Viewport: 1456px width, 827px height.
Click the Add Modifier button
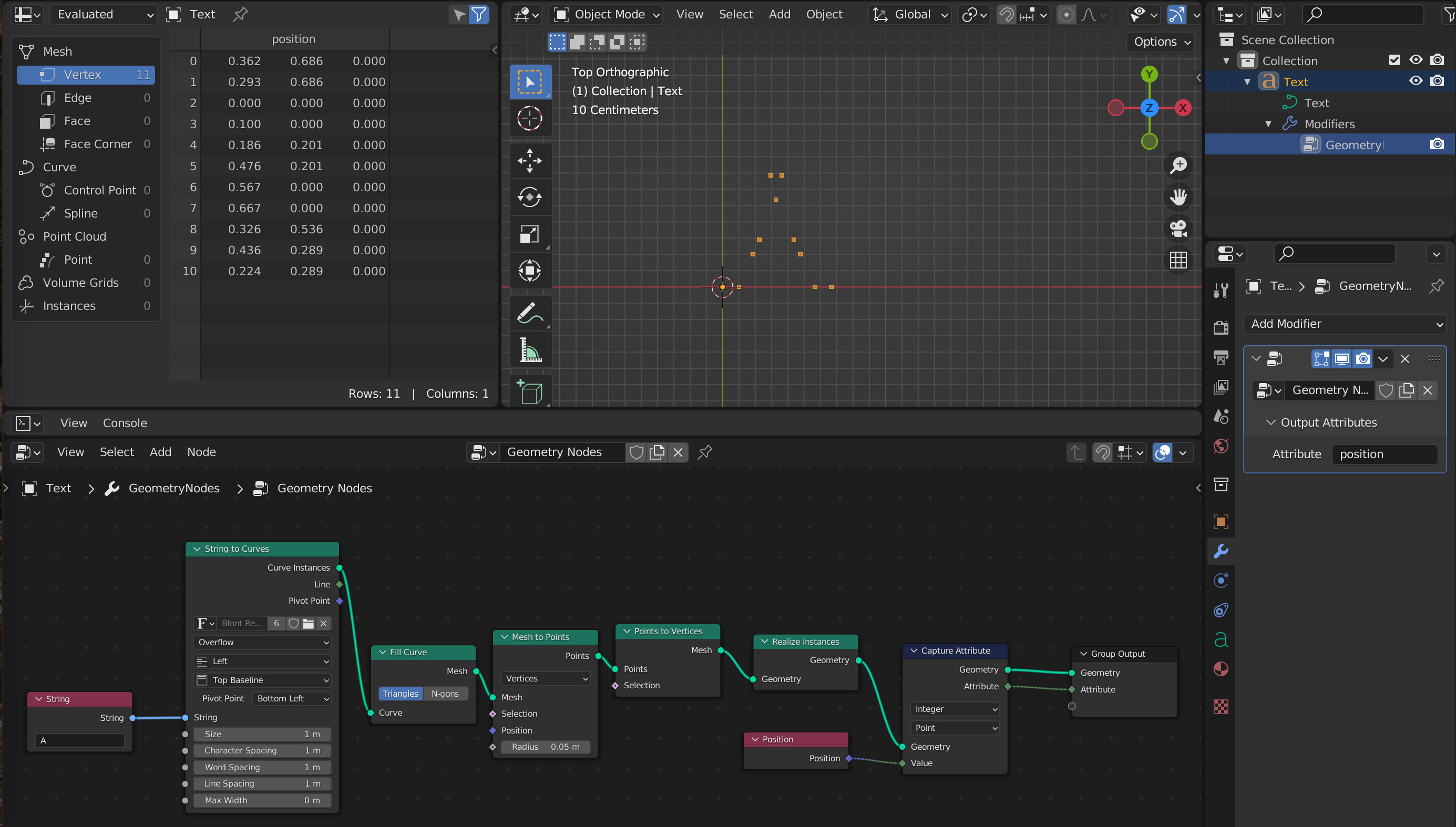click(1345, 324)
